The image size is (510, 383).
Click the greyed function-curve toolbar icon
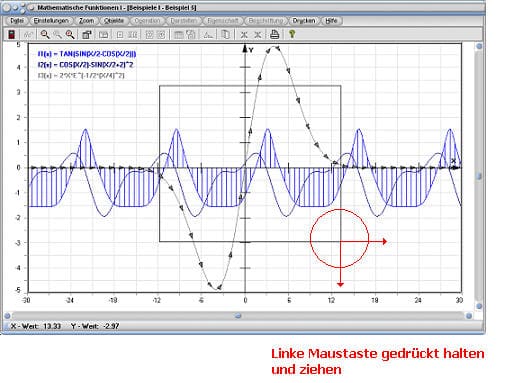[28, 34]
